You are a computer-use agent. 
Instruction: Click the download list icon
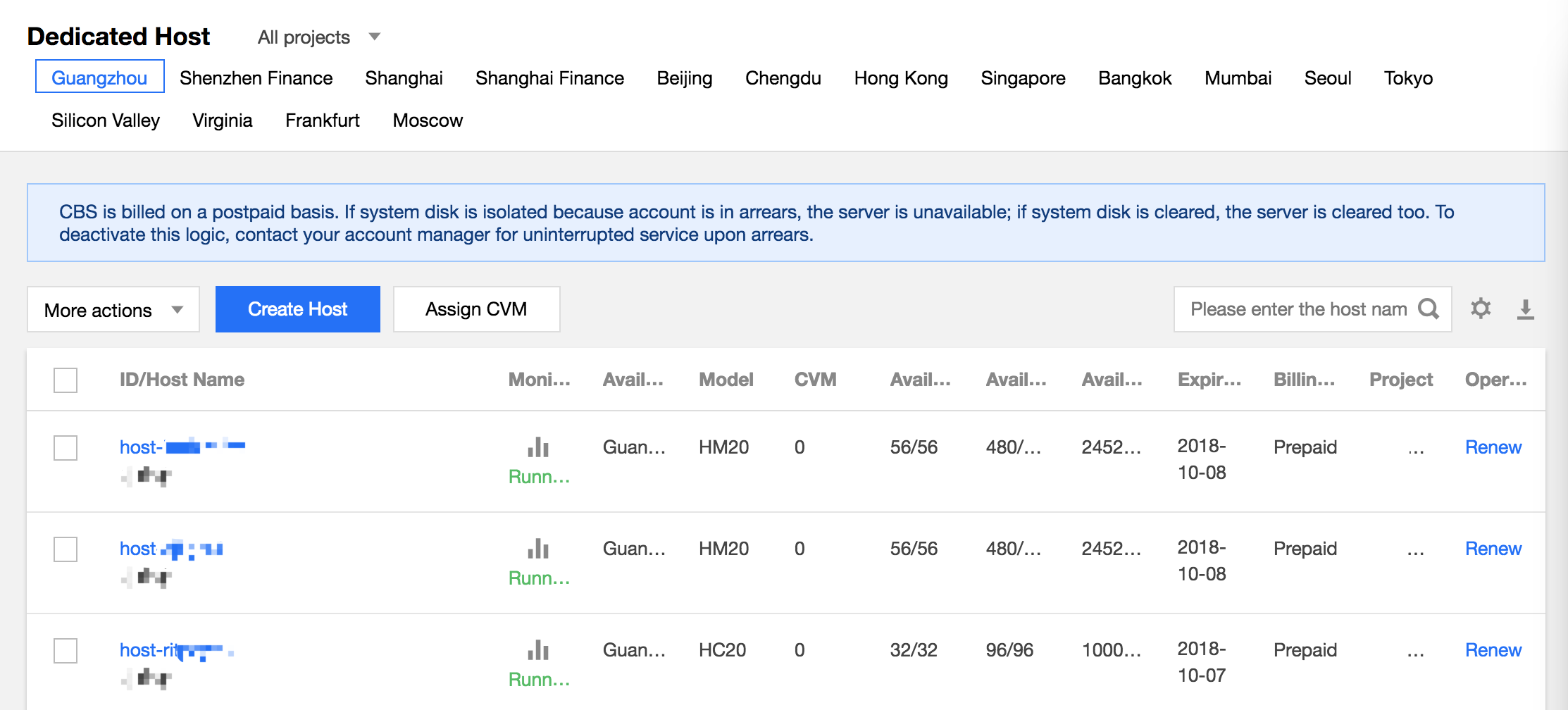1525,309
